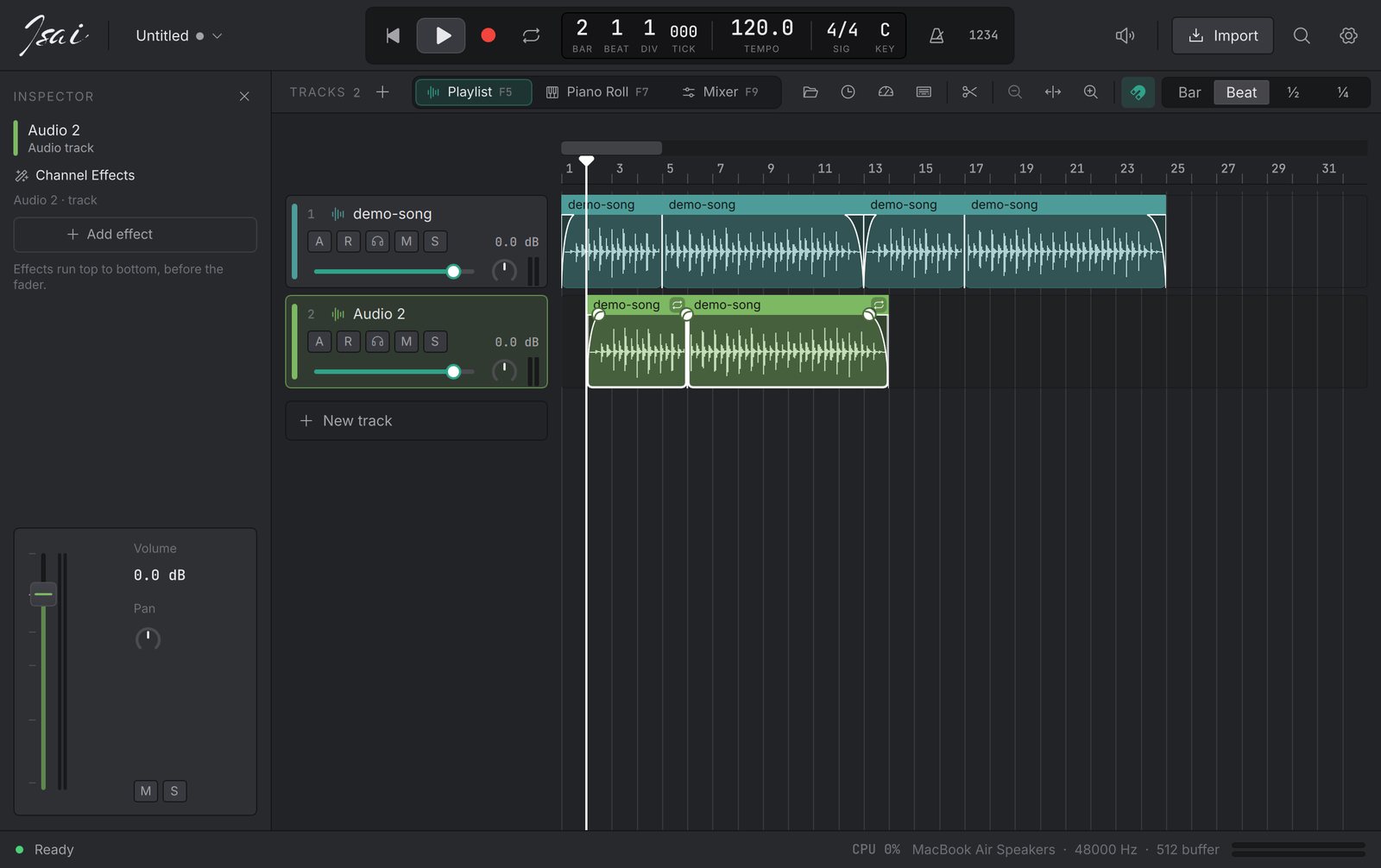Zoom in the timeline
The height and width of the screenshot is (868, 1381).
point(1091,92)
